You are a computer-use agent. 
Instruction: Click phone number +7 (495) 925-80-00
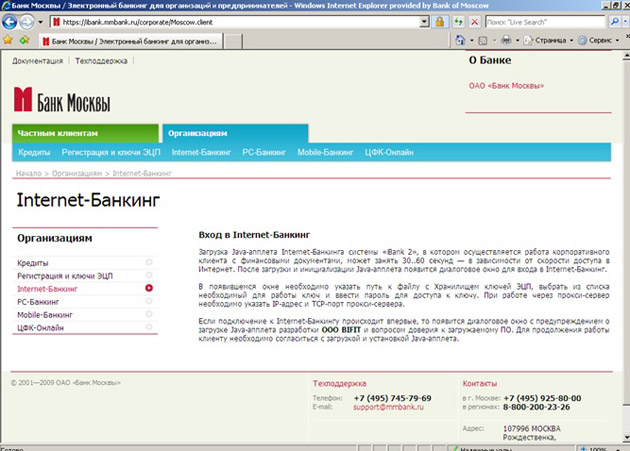pos(542,398)
